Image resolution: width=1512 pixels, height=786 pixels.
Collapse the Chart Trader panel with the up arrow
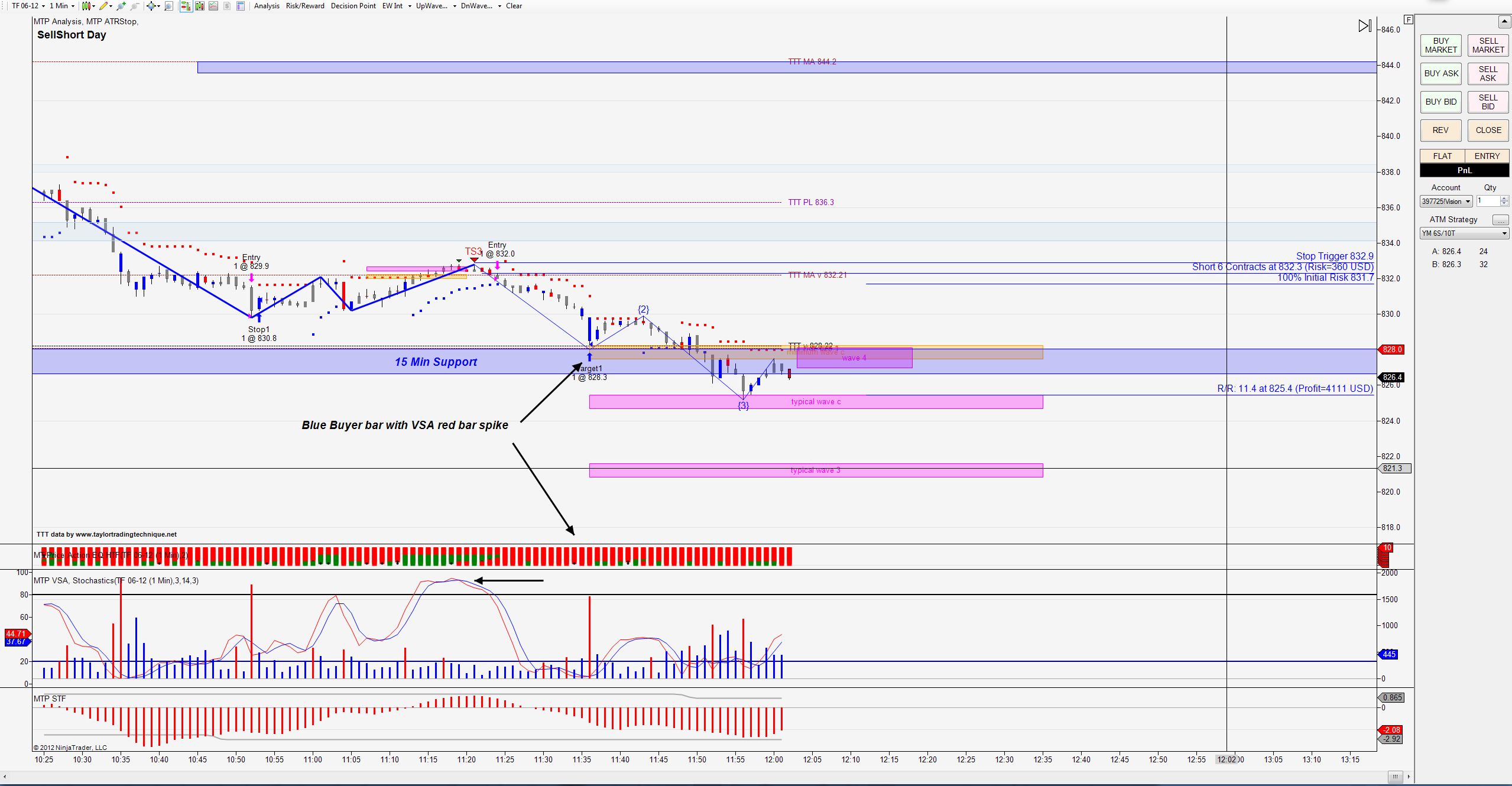click(x=1504, y=22)
